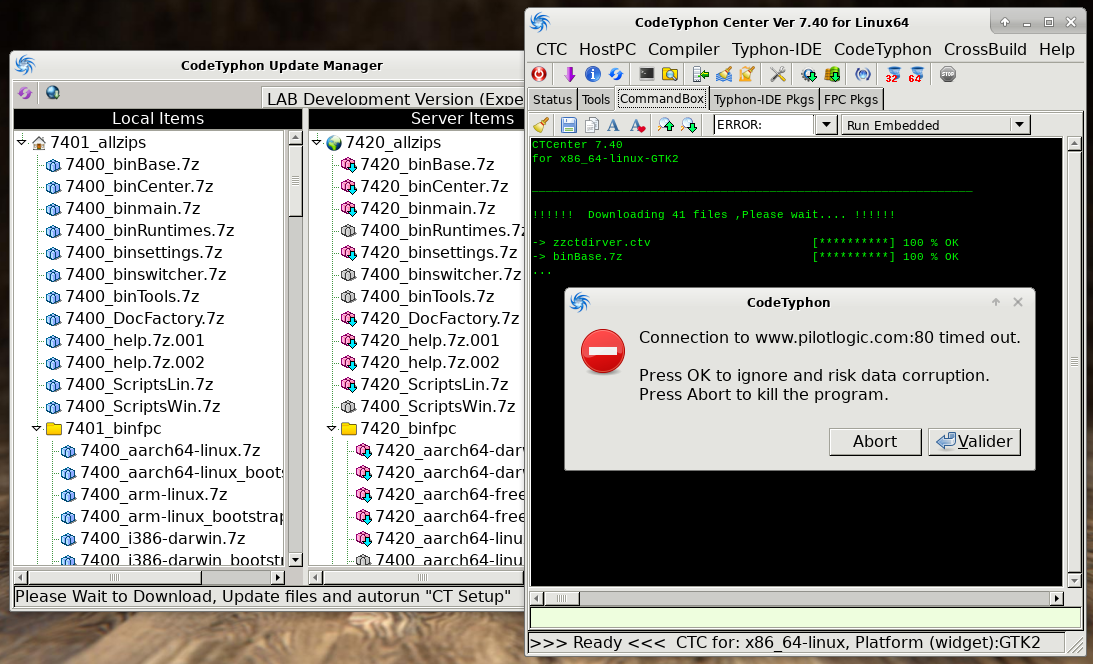Open the CodeTyphon menu

[x=882, y=49]
